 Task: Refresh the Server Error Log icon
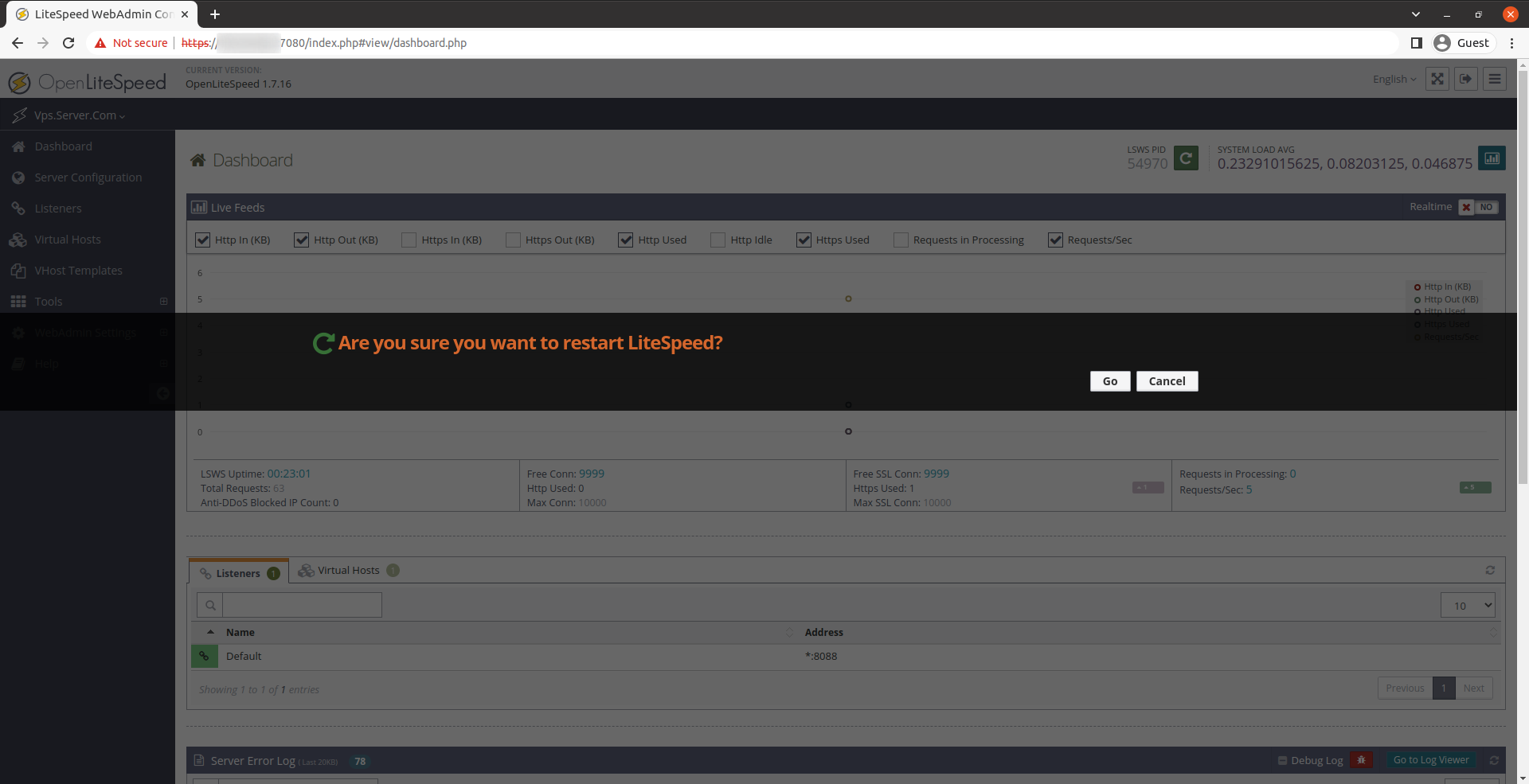(1494, 760)
